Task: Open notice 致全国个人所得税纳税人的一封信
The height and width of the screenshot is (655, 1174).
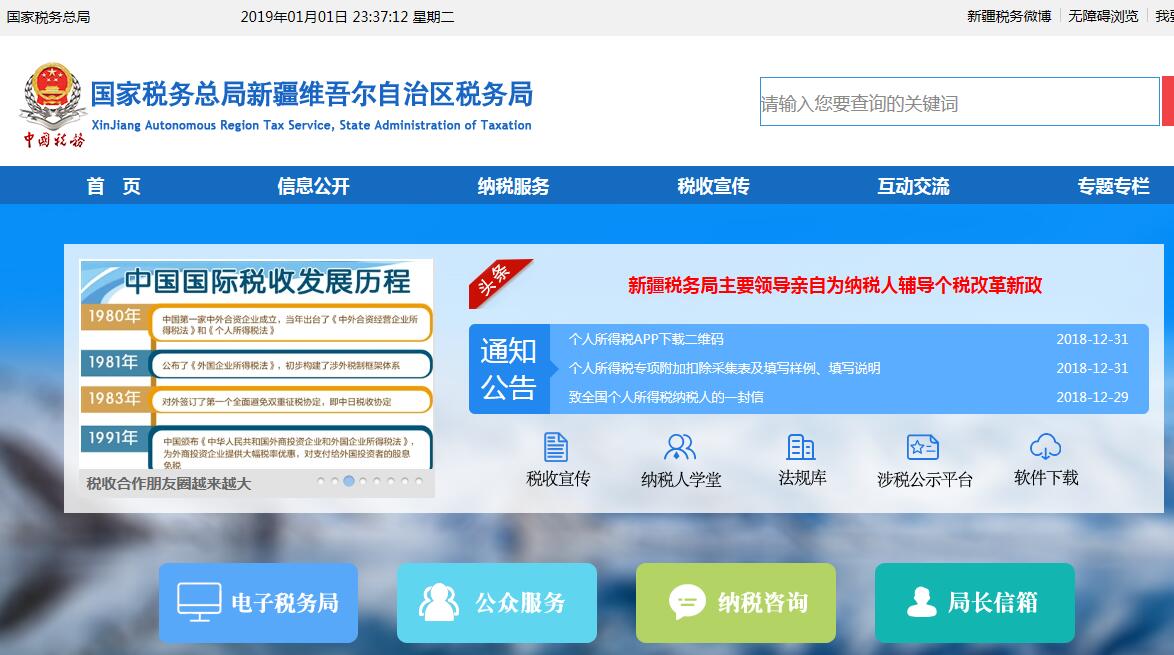Action: coord(666,397)
